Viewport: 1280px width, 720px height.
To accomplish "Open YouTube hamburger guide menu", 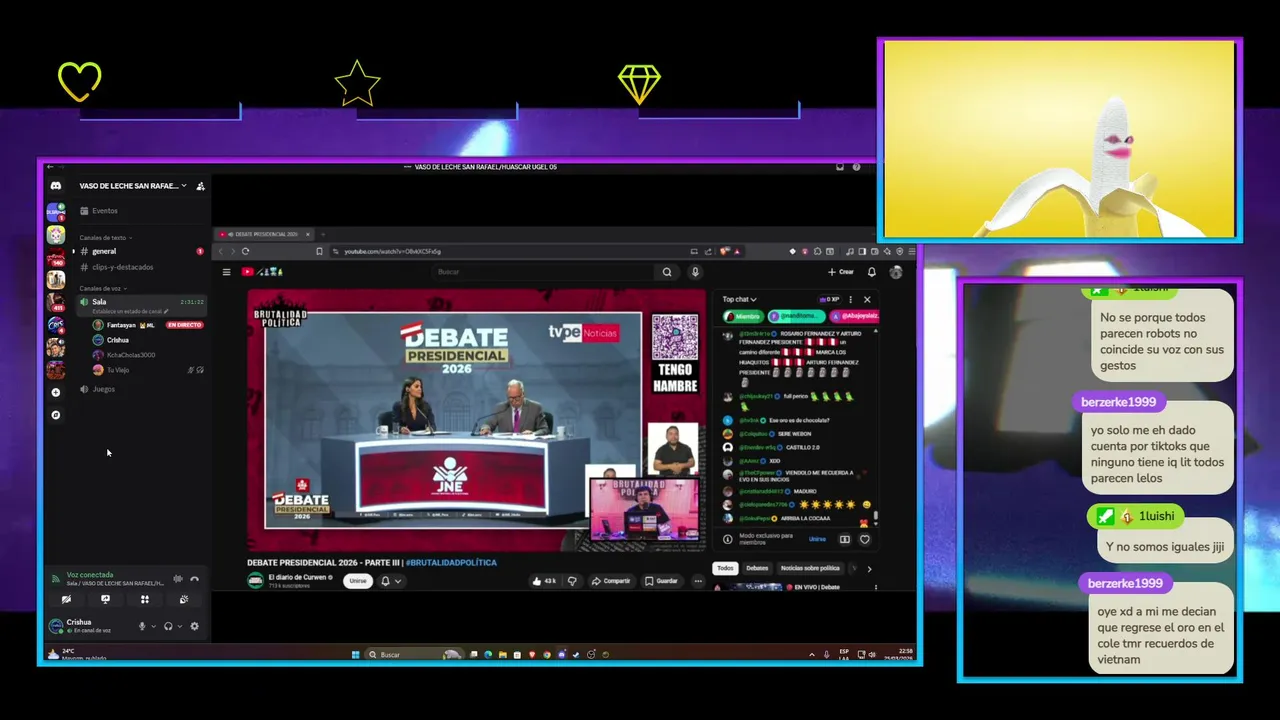I will (226, 272).
